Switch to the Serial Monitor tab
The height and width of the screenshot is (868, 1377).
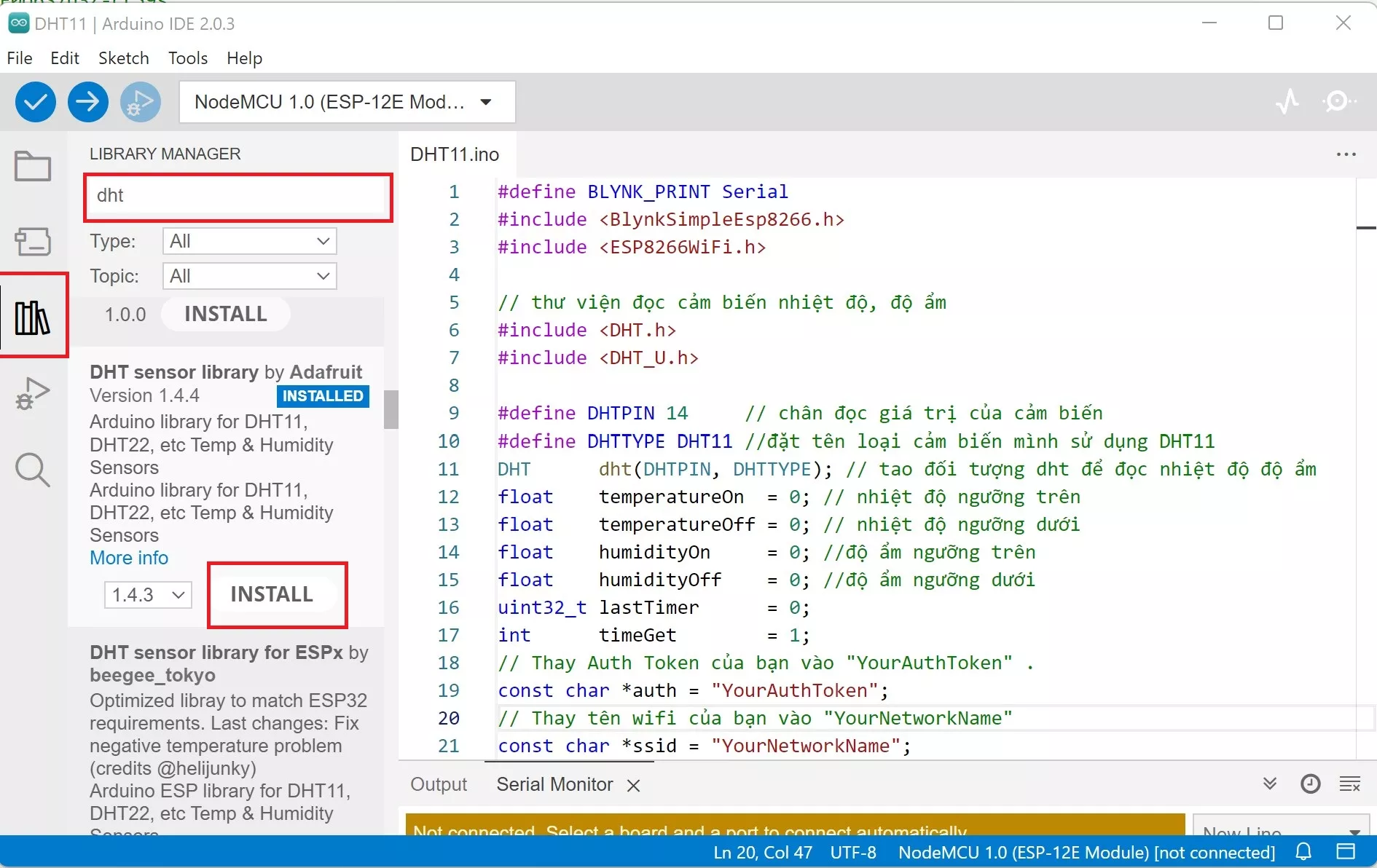click(x=554, y=784)
